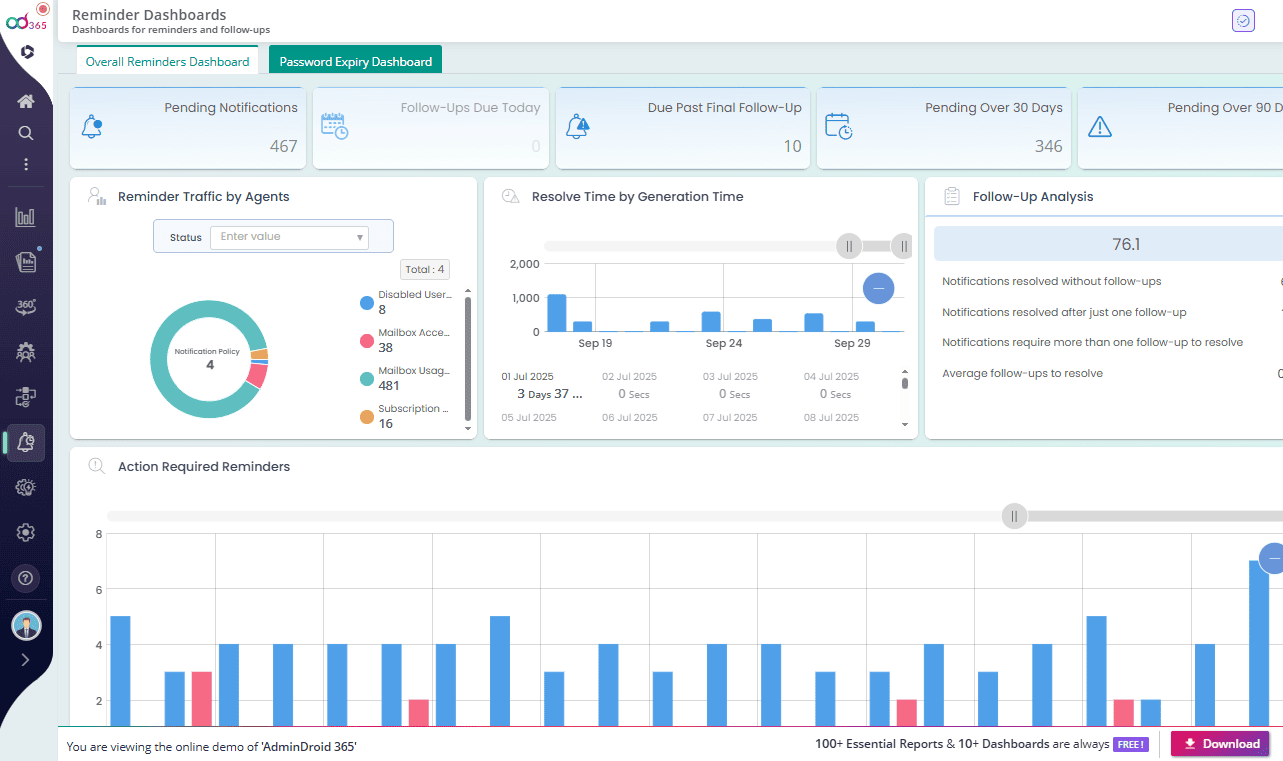Click the FREE! badge near the bottom
The height and width of the screenshot is (761, 1283).
pyautogui.click(x=1131, y=743)
